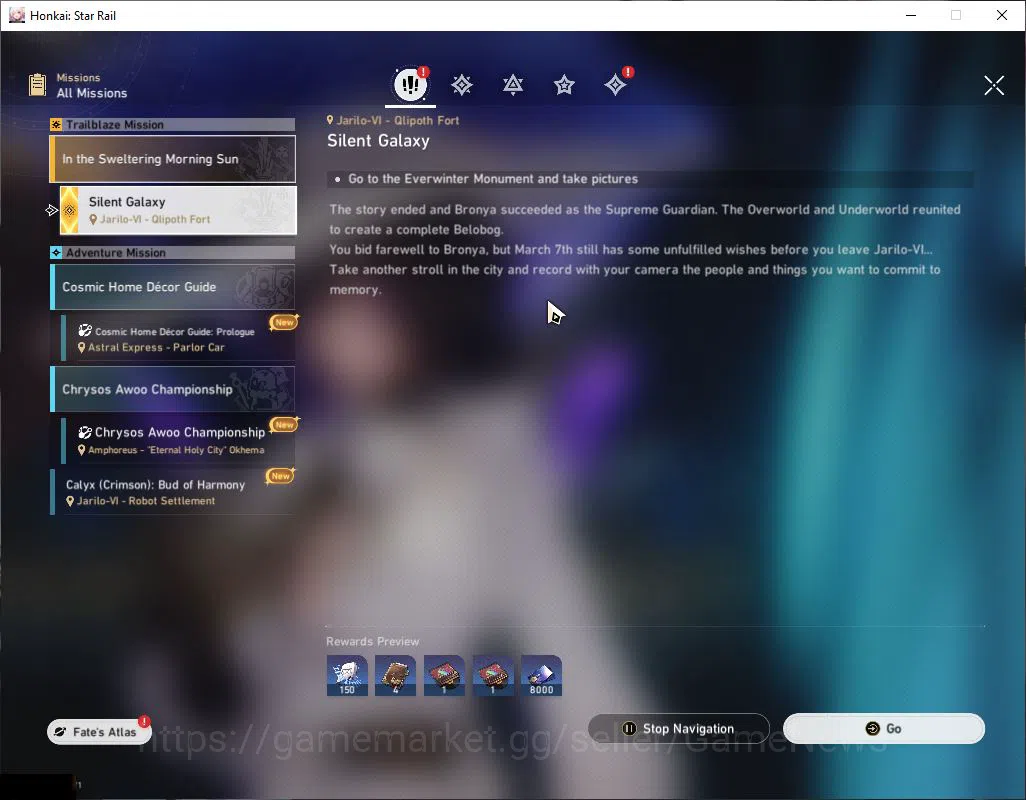The width and height of the screenshot is (1026, 800).
Task: Click the Stop Navigation button
Action: point(679,729)
